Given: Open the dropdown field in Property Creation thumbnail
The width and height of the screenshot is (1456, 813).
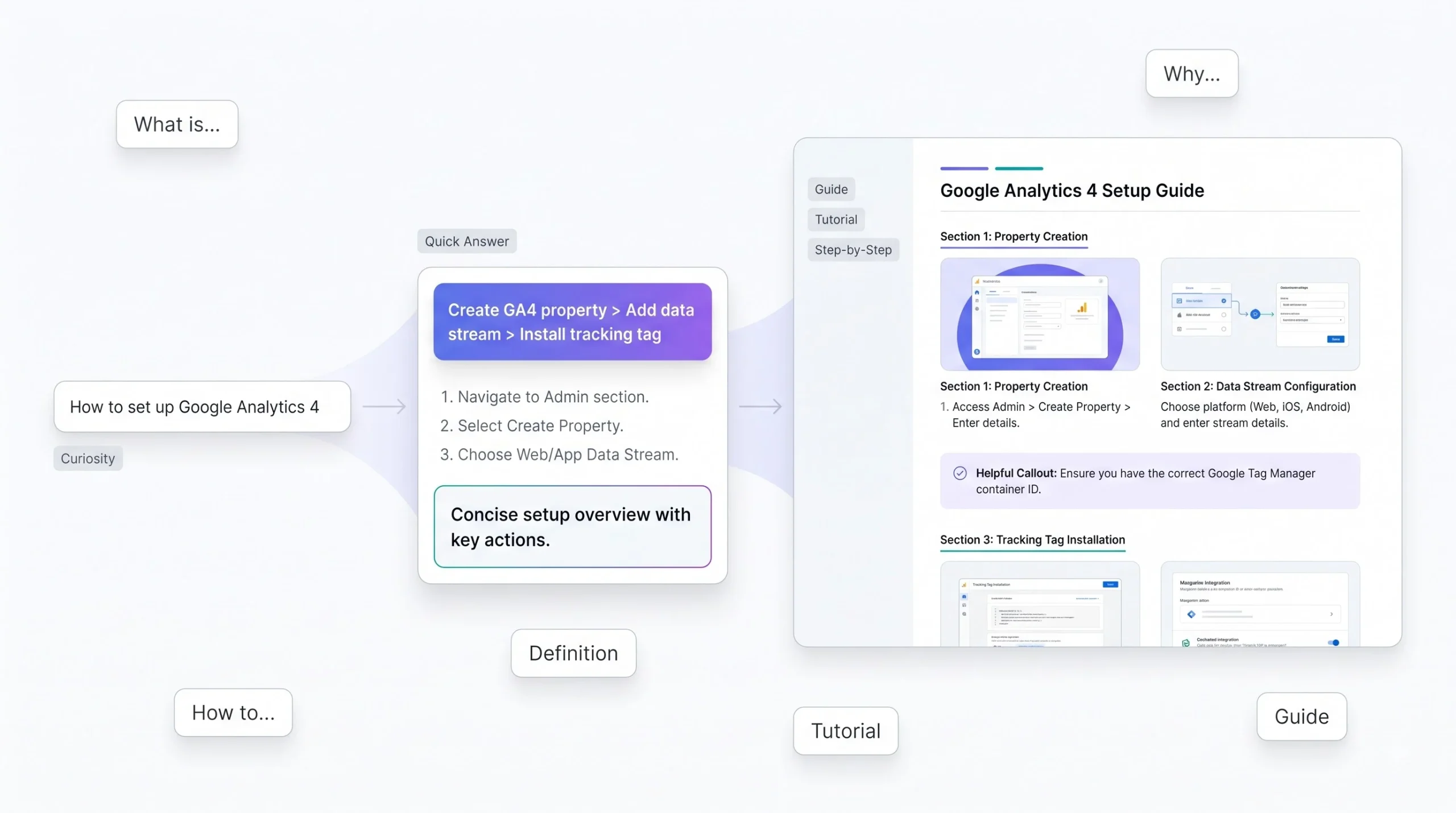Looking at the screenshot, I should (x=1042, y=327).
